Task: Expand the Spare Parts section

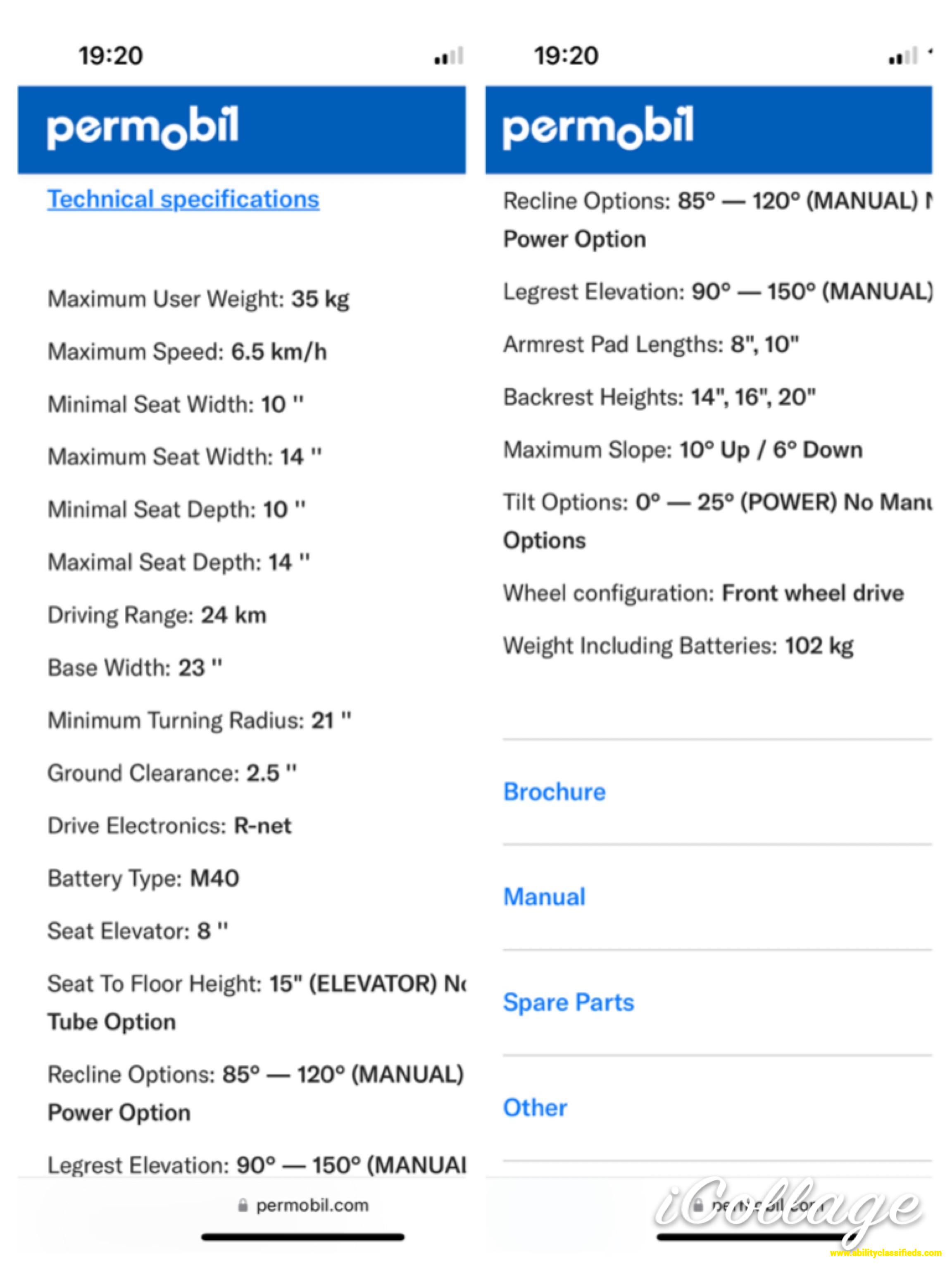Action: (x=569, y=1003)
